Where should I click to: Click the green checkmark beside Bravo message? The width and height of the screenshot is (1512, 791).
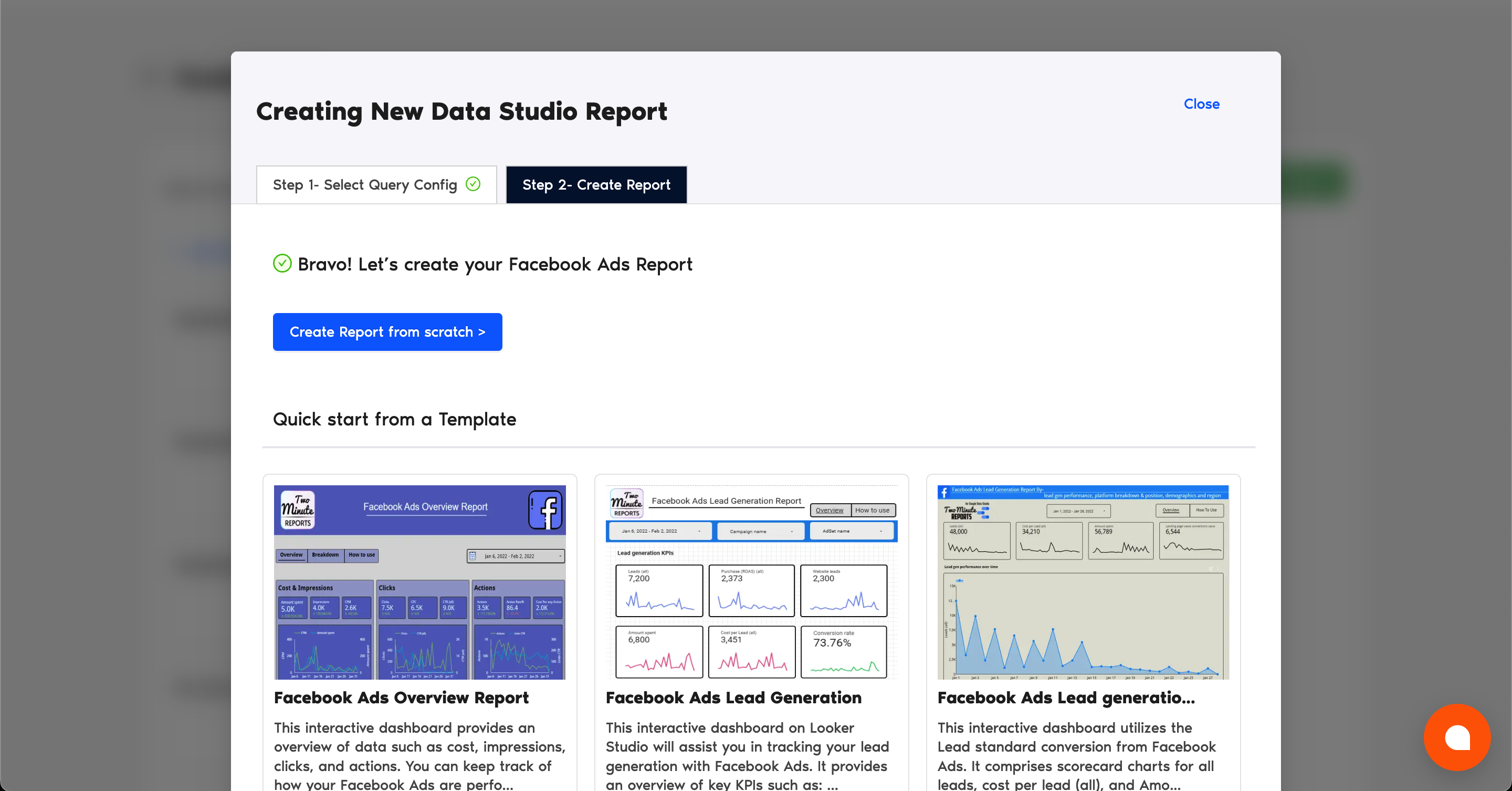pos(282,264)
